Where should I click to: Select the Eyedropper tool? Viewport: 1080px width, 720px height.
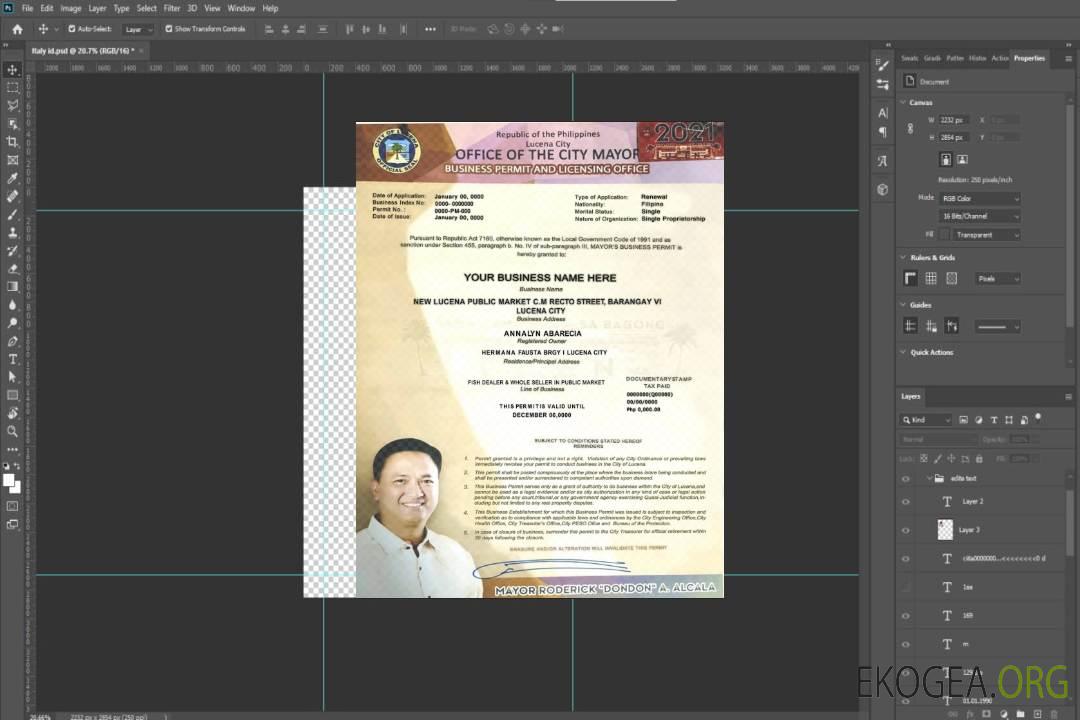coord(12,178)
